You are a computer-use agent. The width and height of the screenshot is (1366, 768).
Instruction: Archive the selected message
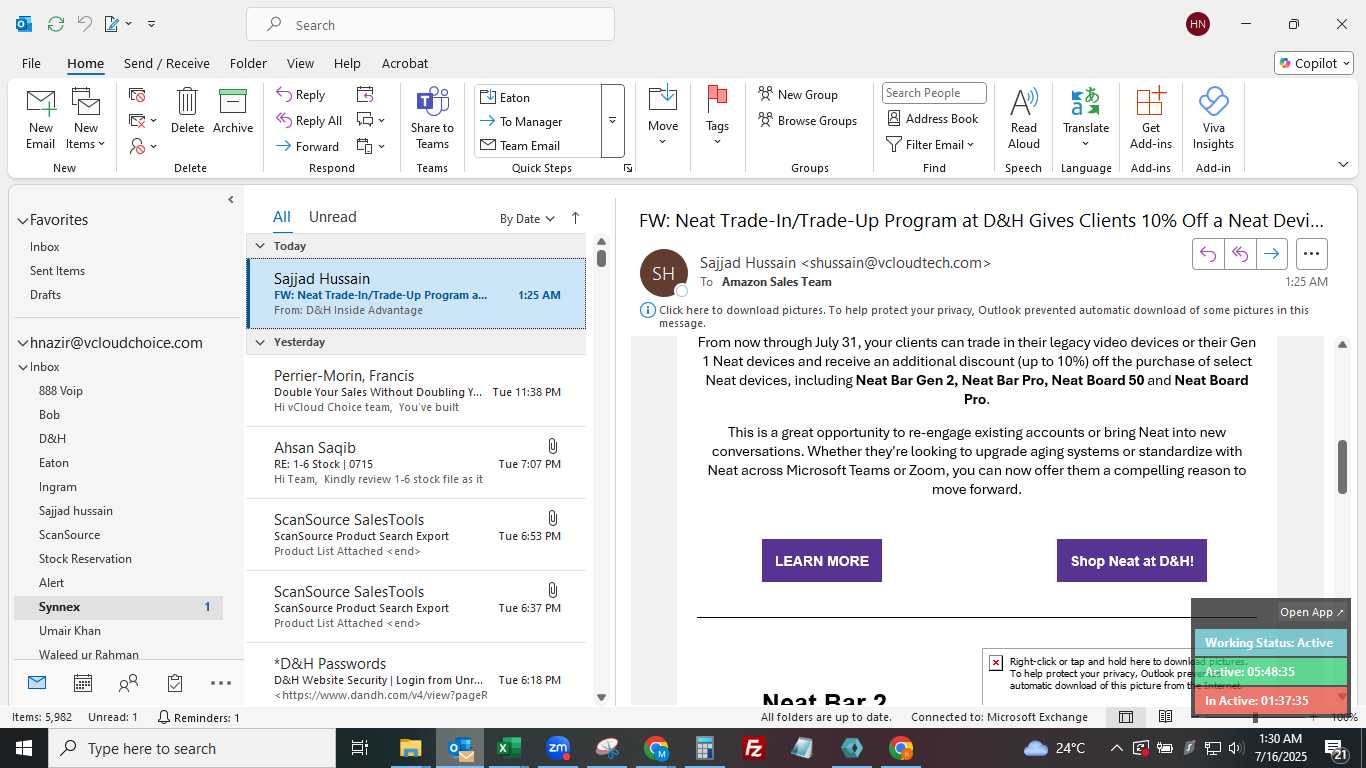point(233,111)
